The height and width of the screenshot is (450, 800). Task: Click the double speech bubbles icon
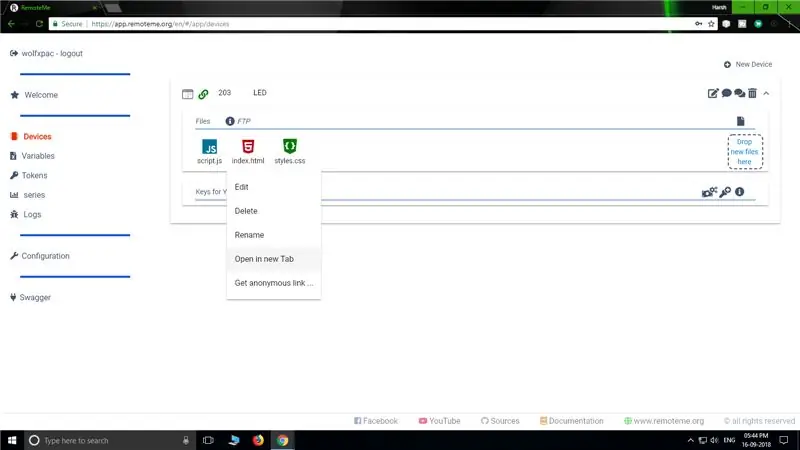739,93
